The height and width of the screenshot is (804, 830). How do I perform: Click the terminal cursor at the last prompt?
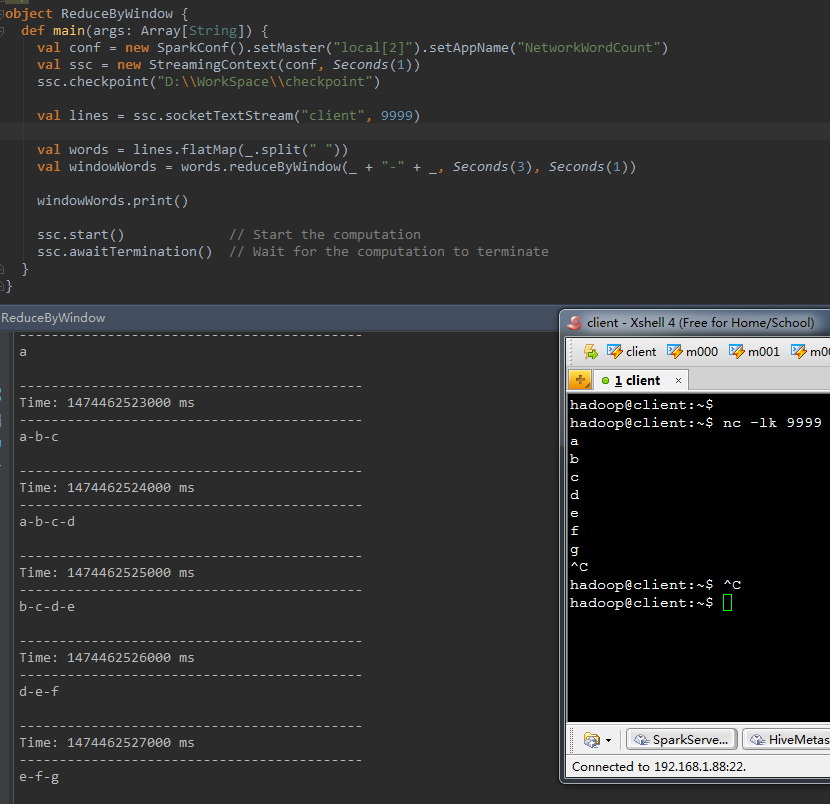(727, 602)
